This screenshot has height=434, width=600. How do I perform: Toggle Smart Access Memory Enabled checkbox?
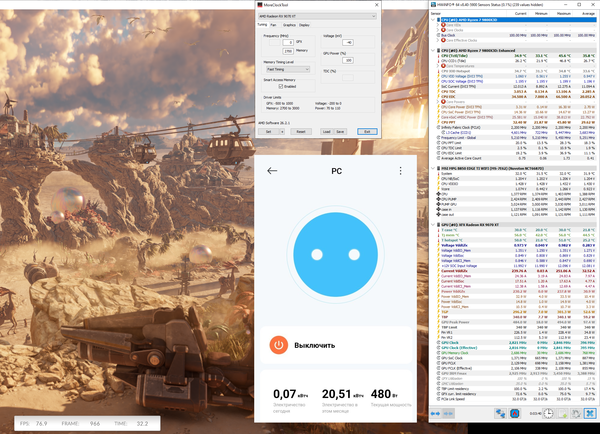click(281, 86)
